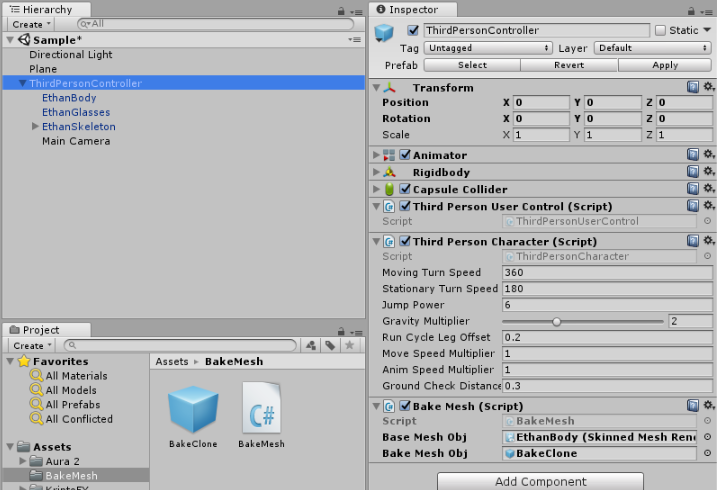Lock the Hierarchy panel
Image resolution: width=717 pixels, height=490 pixels.
click(x=341, y=11)
